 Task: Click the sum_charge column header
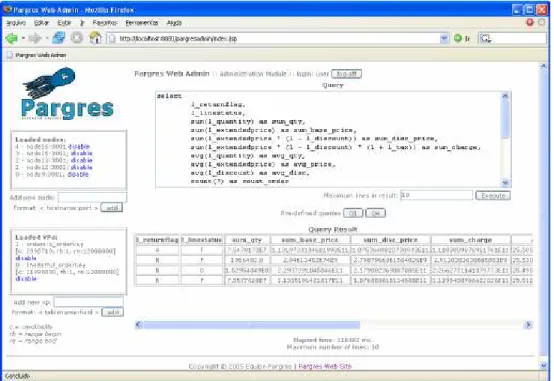point(471,240)
